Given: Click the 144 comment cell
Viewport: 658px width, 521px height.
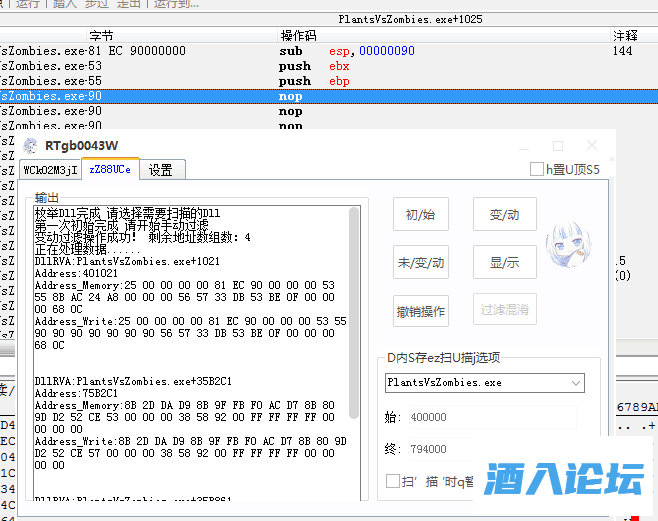Looking at the screenshot, I should [622, 51].
